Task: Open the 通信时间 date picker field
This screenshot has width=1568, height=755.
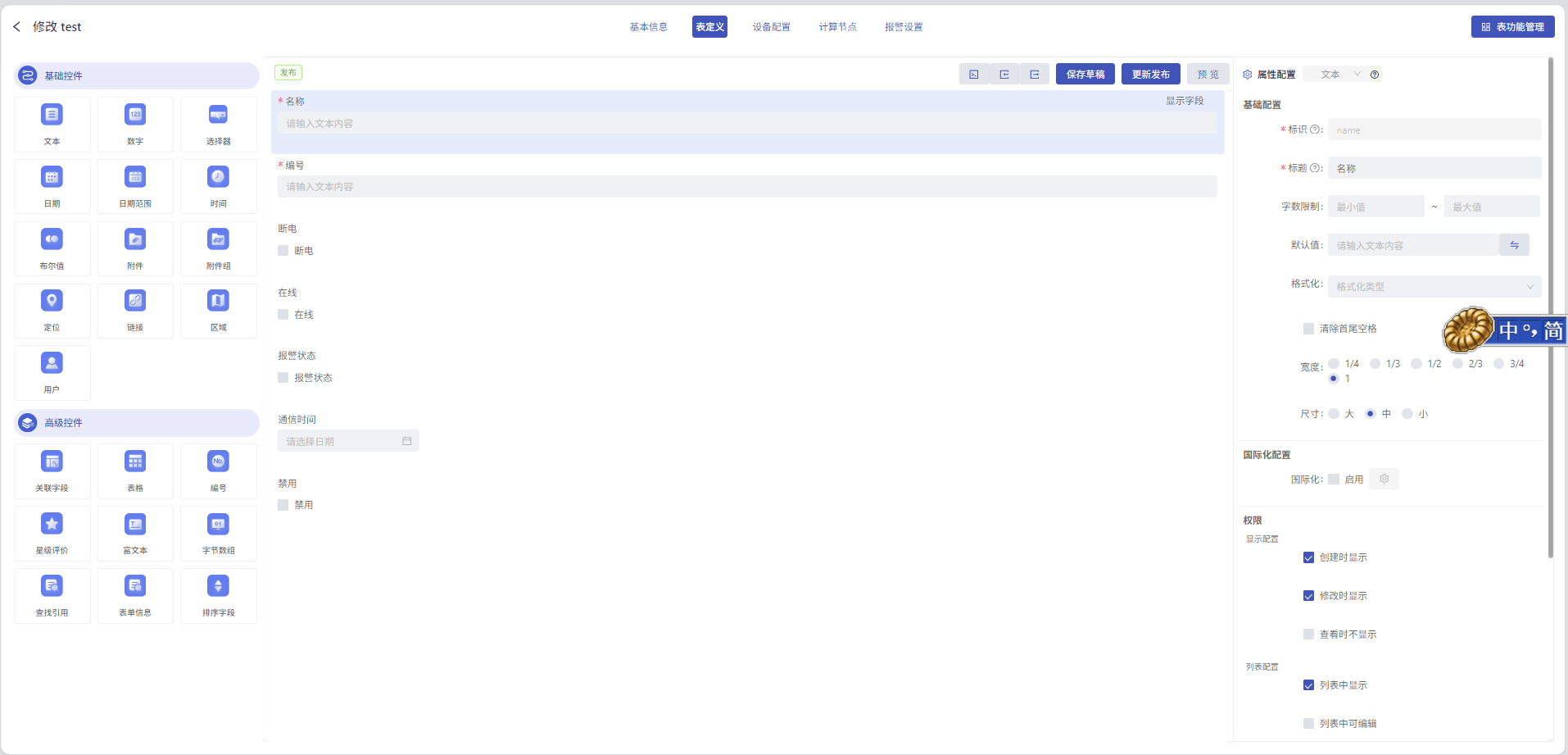Action: pos(348,441)
